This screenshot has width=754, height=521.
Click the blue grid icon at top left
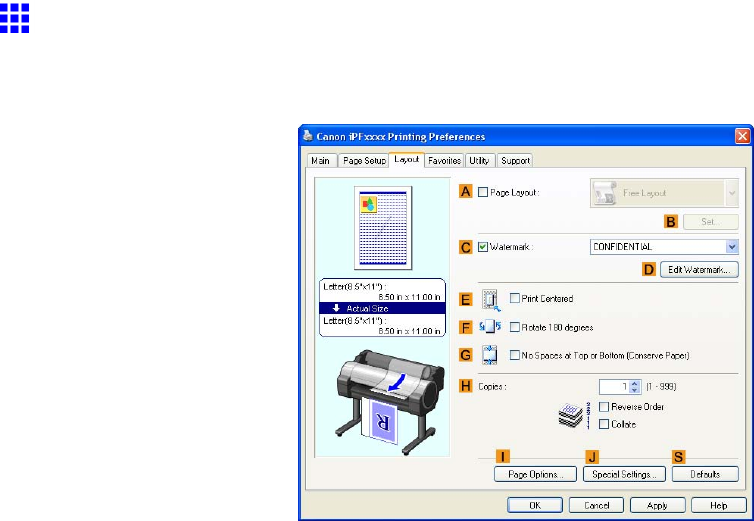(x=14, y=18)
